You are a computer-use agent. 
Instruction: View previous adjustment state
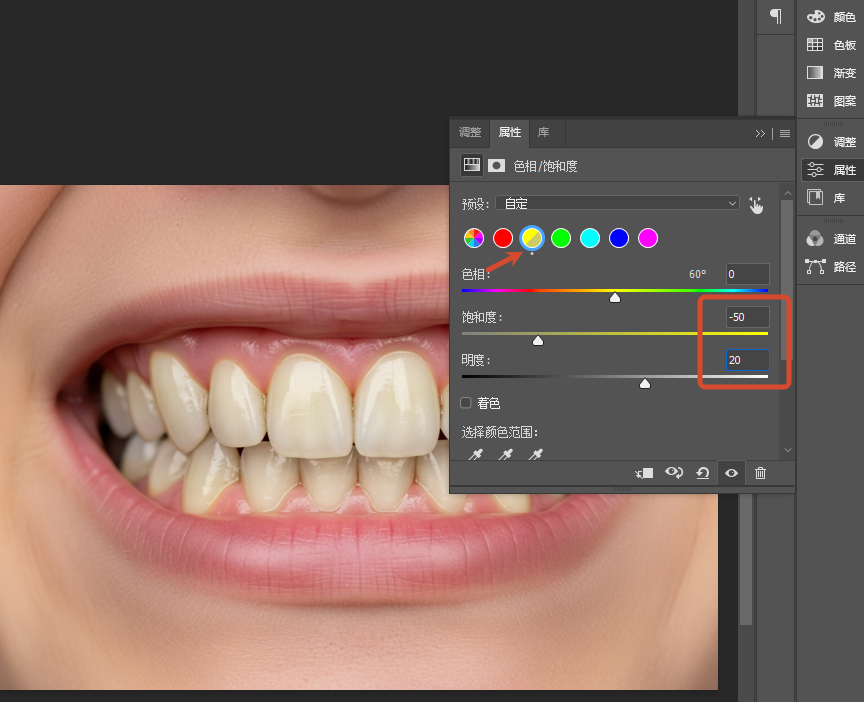click(674, 473)
